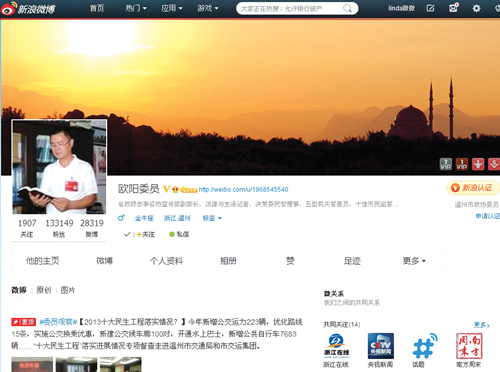
Task: Open the 赞 likes tab
Action: pos(290,261)
